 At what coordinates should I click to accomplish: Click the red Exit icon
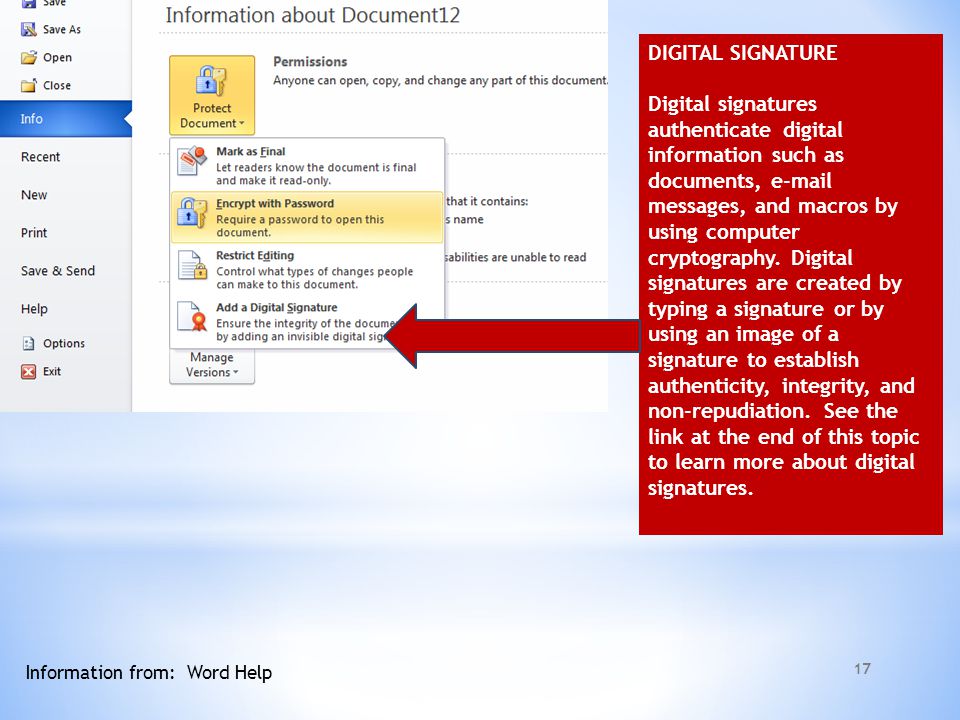29,372
